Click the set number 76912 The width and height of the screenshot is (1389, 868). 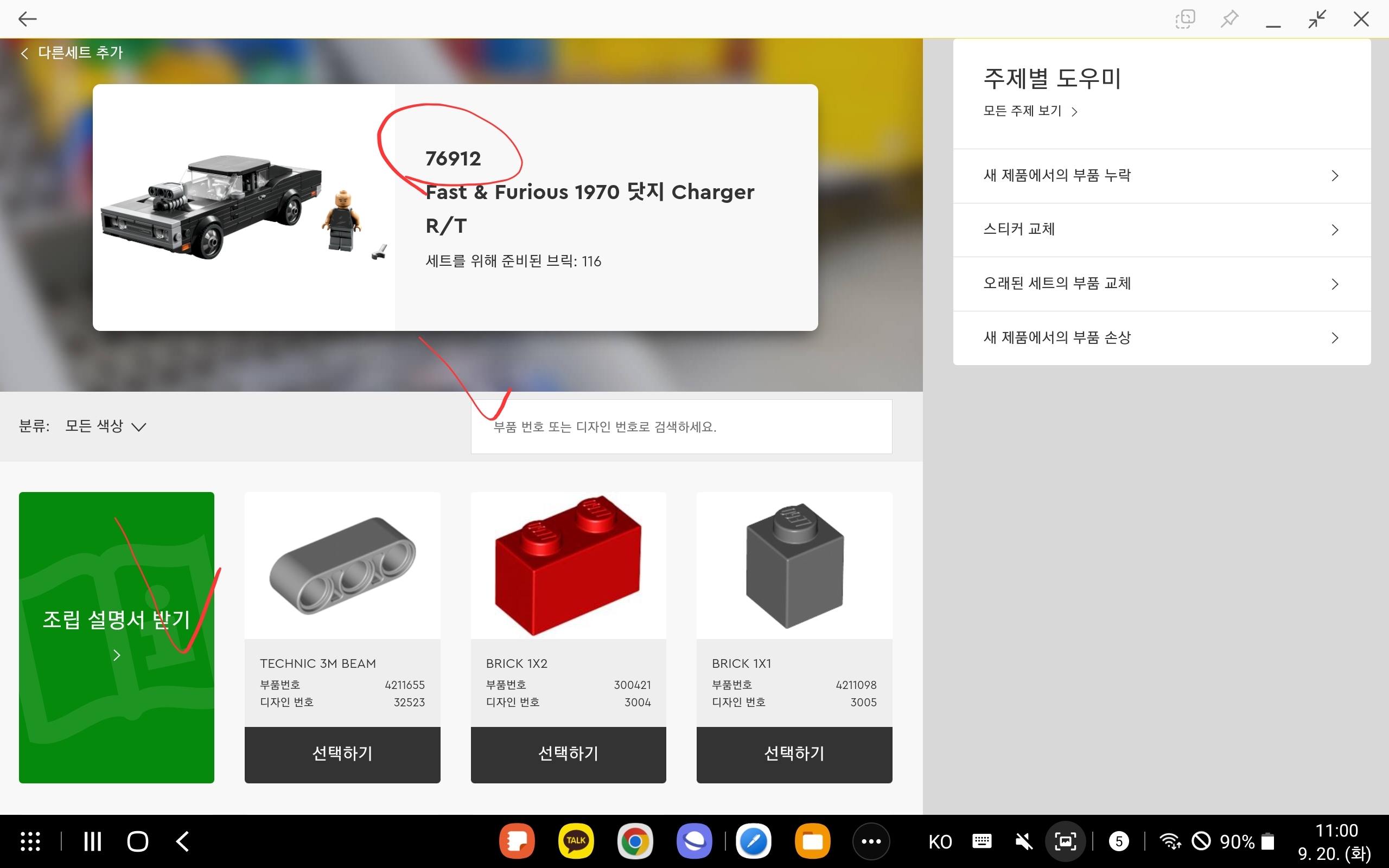(454, 158)
